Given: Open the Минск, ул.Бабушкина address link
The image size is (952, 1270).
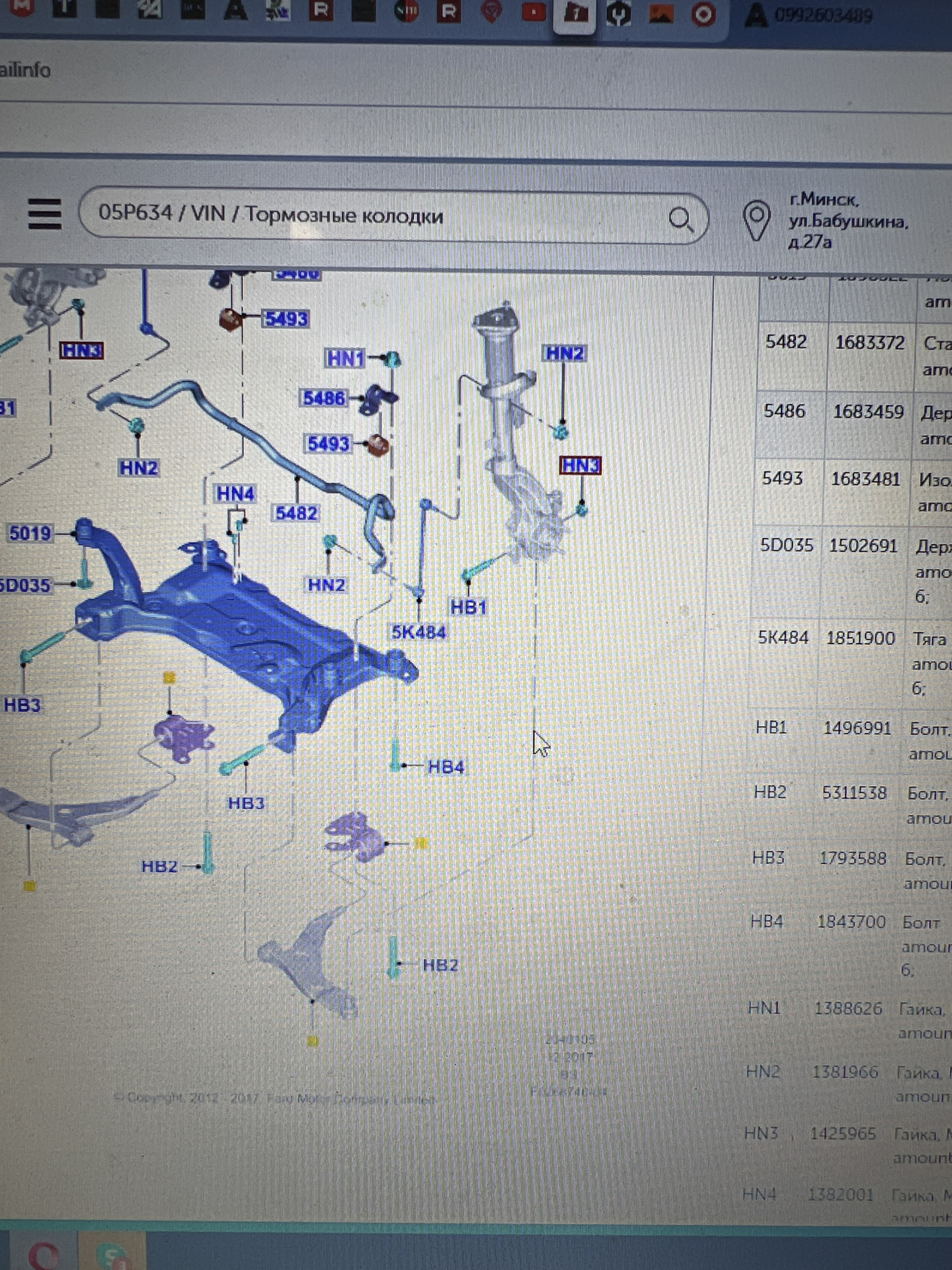Looking at the screenshot, I should tap(848, 220).
